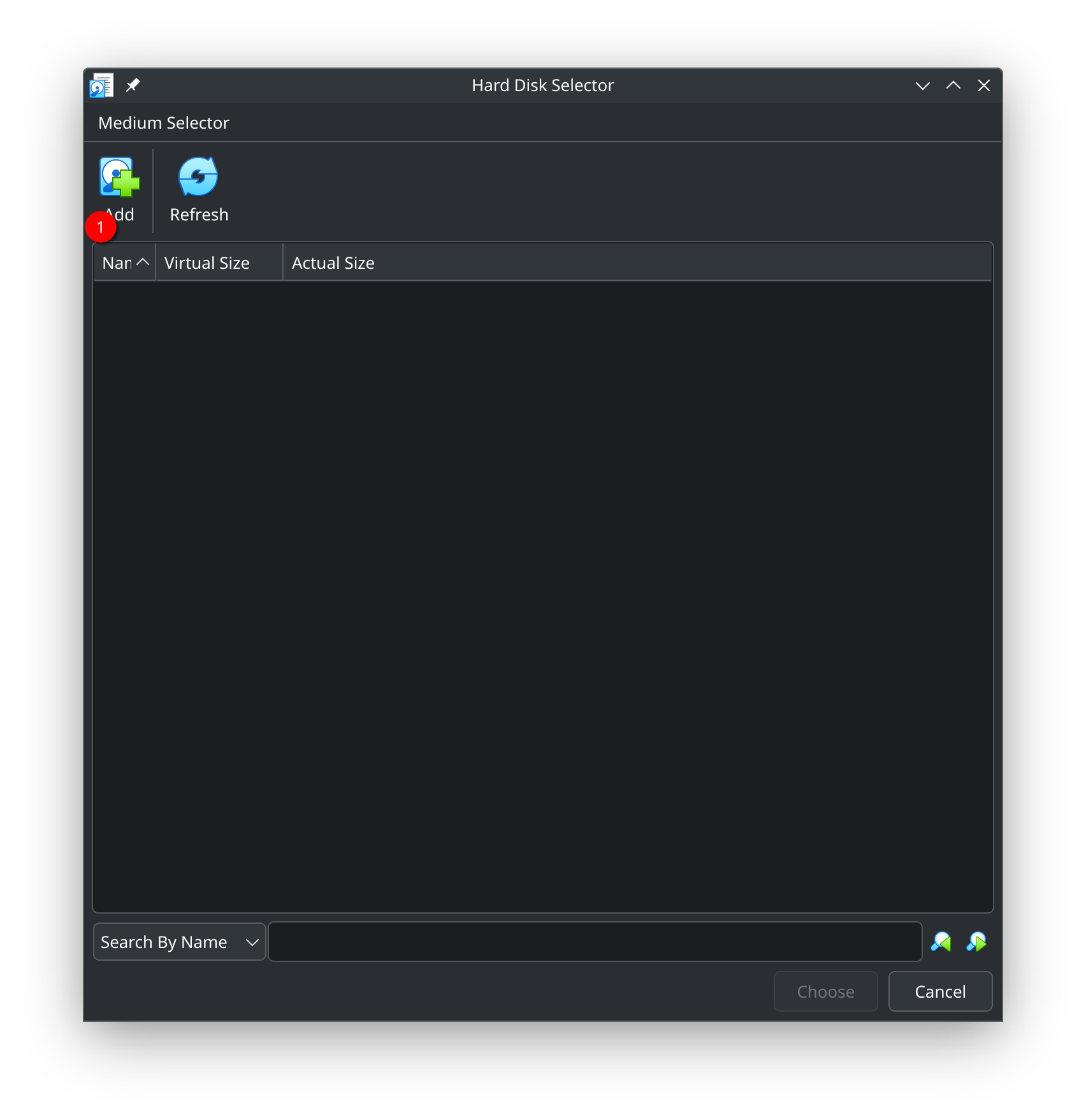Search backwards using the left magnifier icon

[x=942, y=942]
